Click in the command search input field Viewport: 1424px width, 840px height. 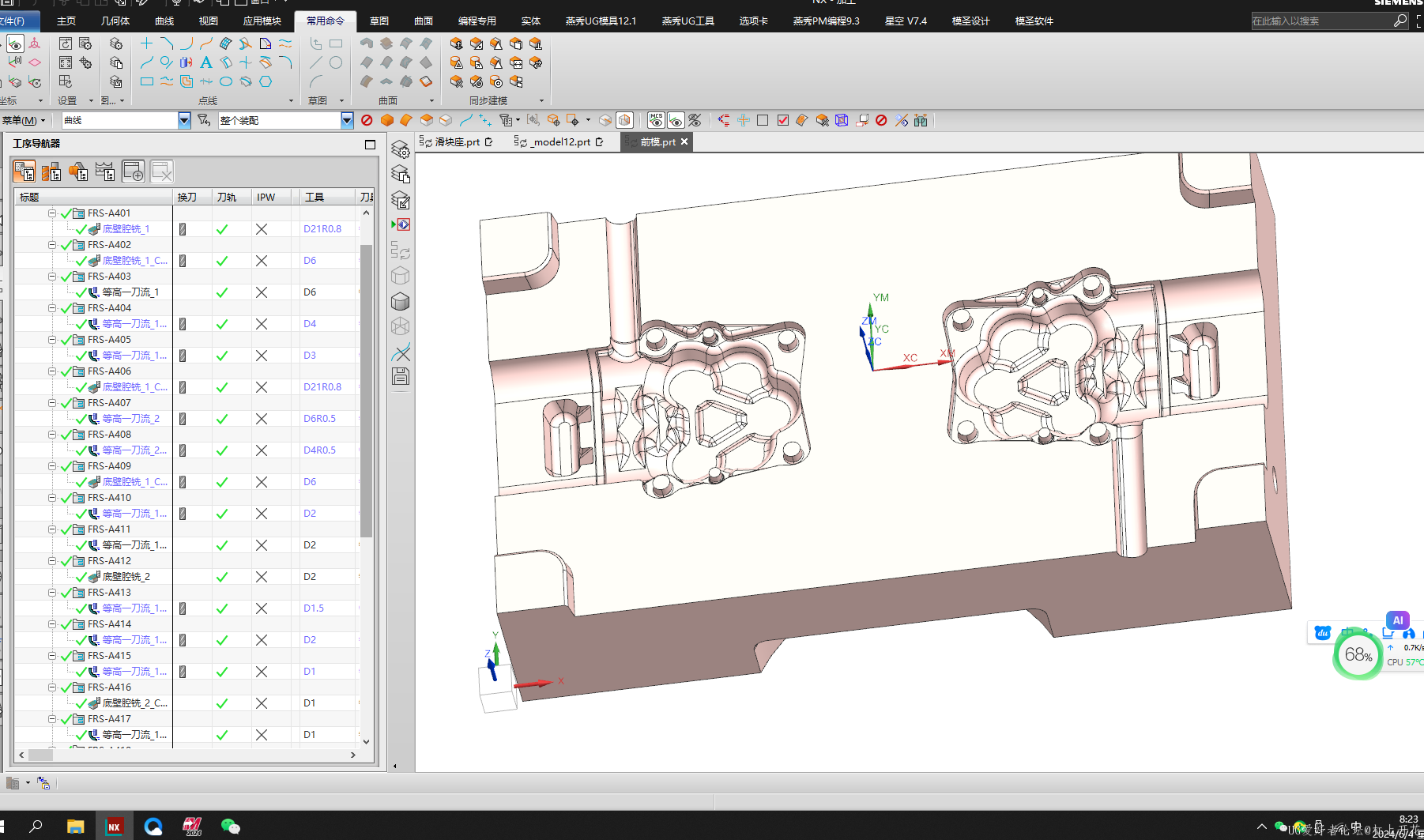1322,21
